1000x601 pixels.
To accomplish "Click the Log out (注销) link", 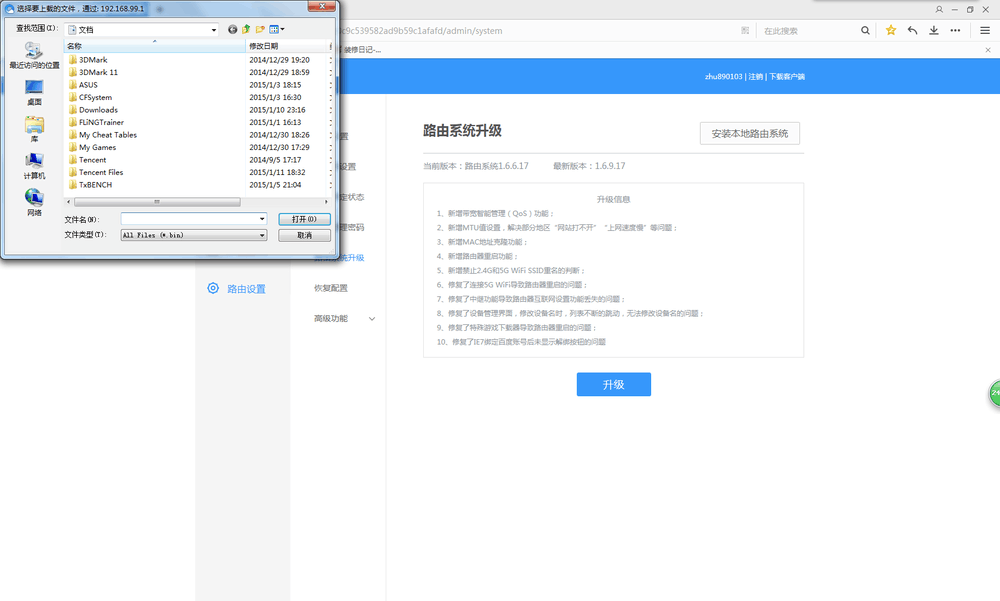I will click(755, 77).
